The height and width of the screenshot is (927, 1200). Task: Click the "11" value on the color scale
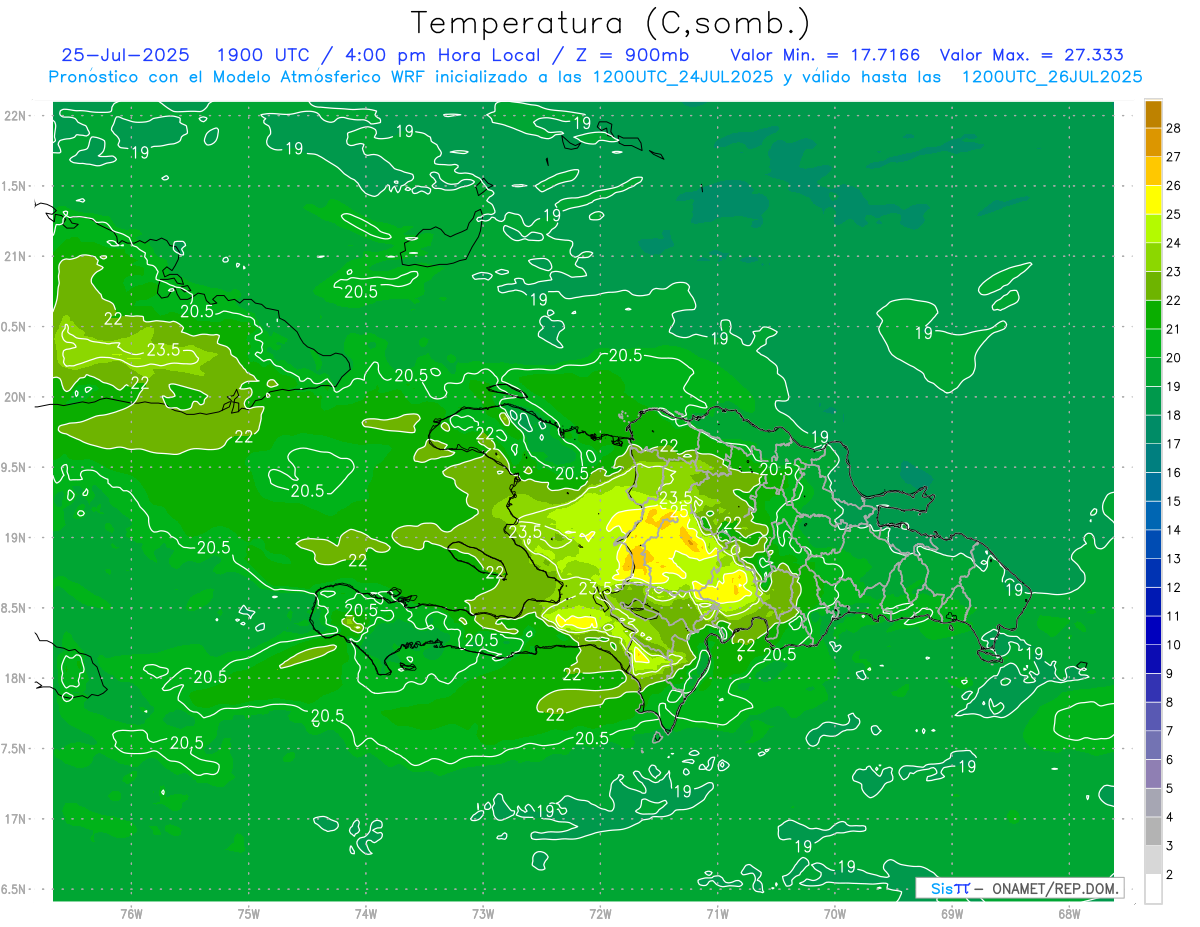pyautogui.click(x=1174, y=616)
